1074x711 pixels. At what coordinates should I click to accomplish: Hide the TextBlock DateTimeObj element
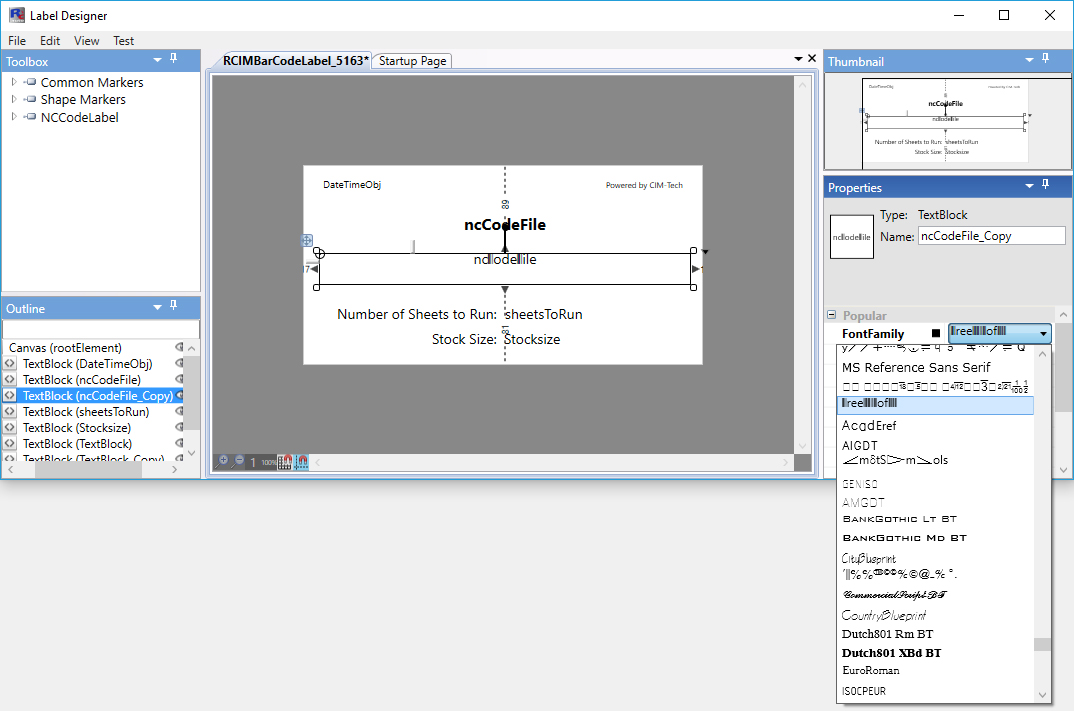pyautogui.click(x=179, y=363)
